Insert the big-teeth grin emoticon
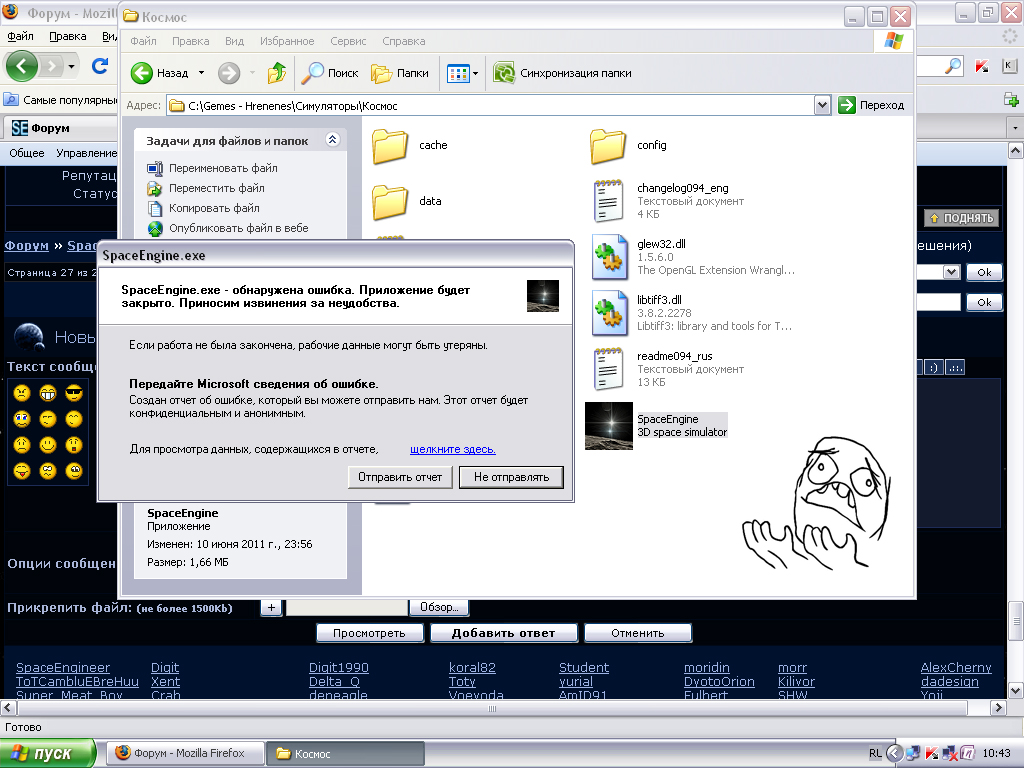This screenshot has width=1024, height=768. [48, 393]
